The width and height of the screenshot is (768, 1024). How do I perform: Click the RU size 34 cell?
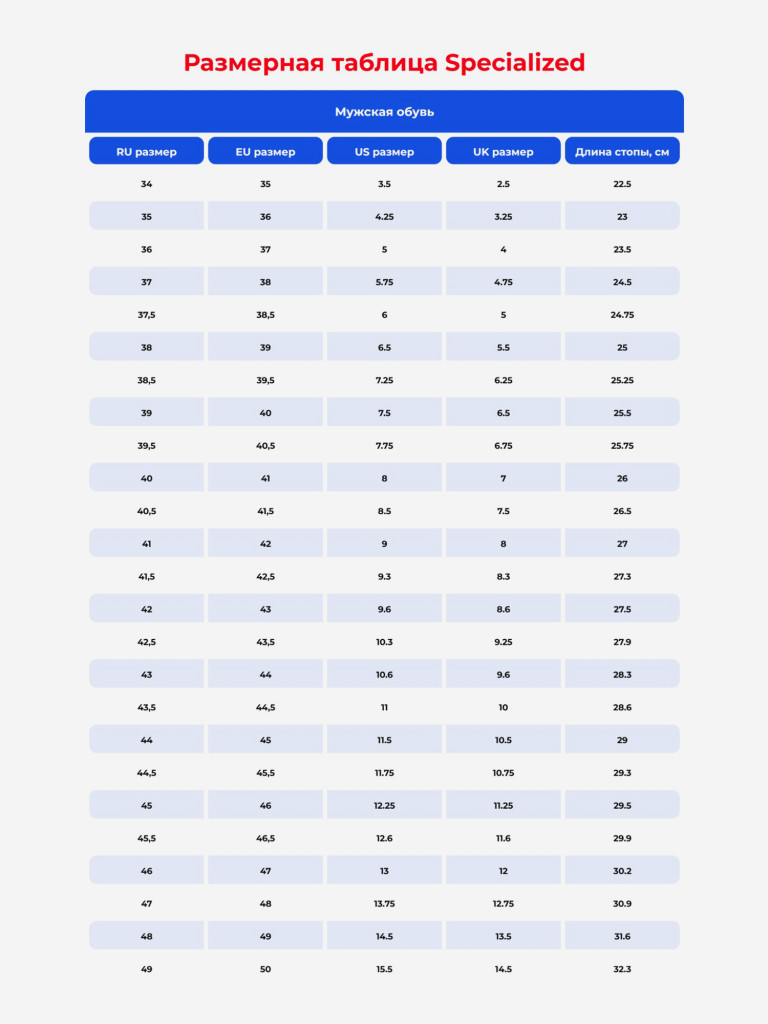pyautogui.click(x=146, y=184)
